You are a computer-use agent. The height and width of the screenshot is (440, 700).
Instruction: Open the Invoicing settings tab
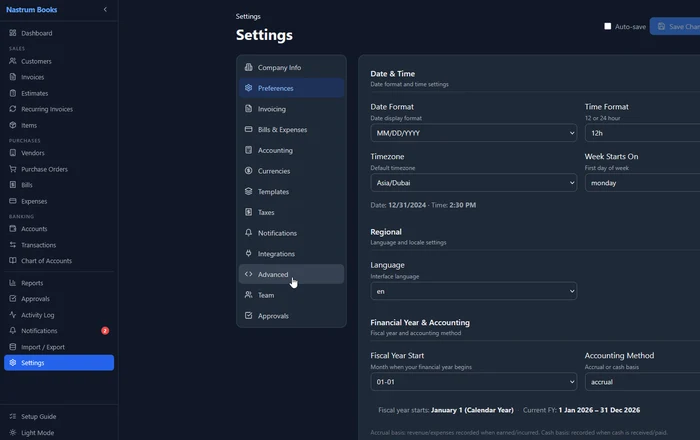pyautogui.click(x=291, y=109)
